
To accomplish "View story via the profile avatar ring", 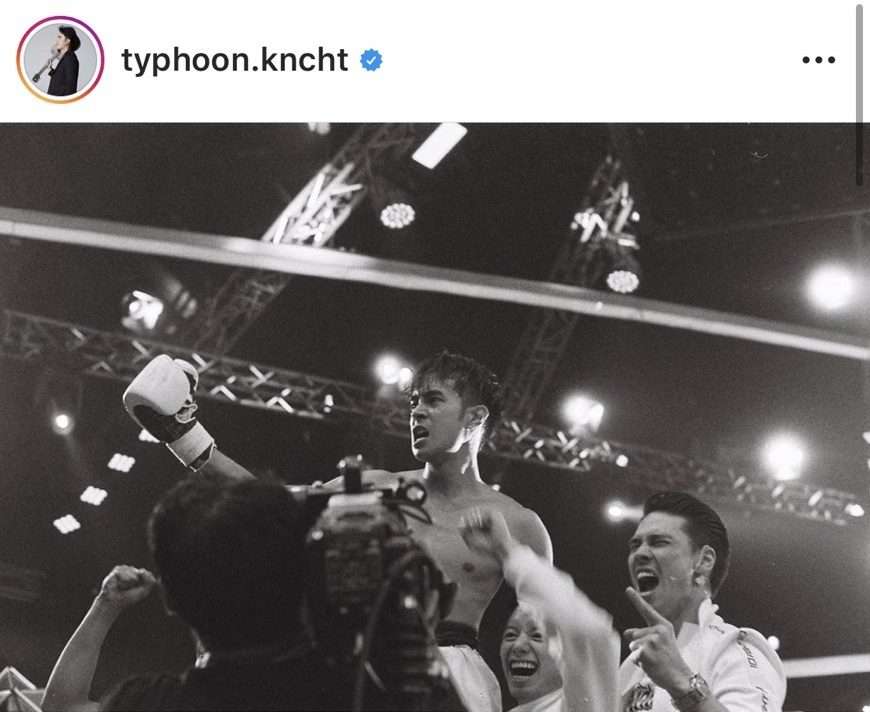I will pos(60,60).
